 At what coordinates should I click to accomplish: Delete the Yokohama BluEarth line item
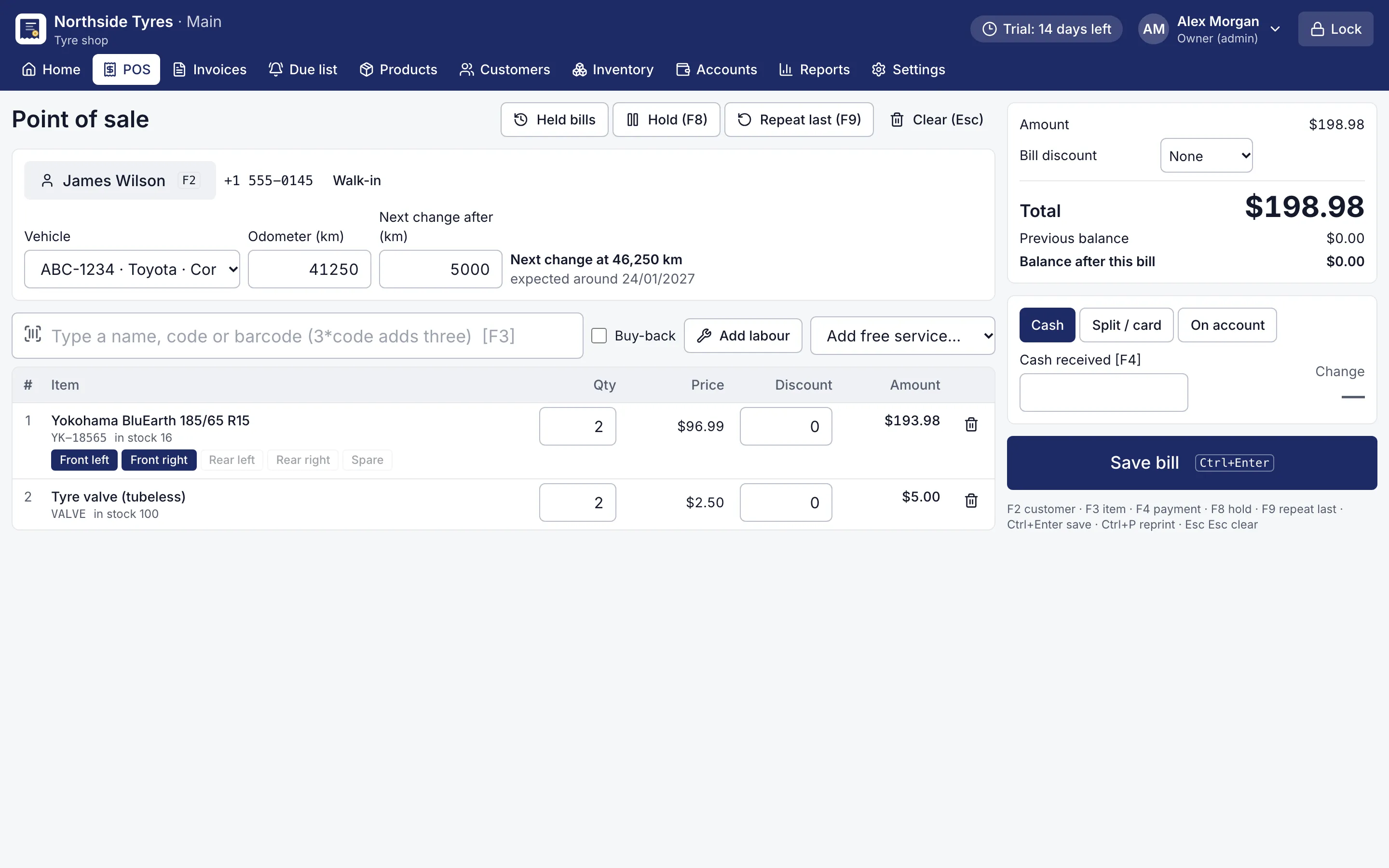(x=971, y=424)
